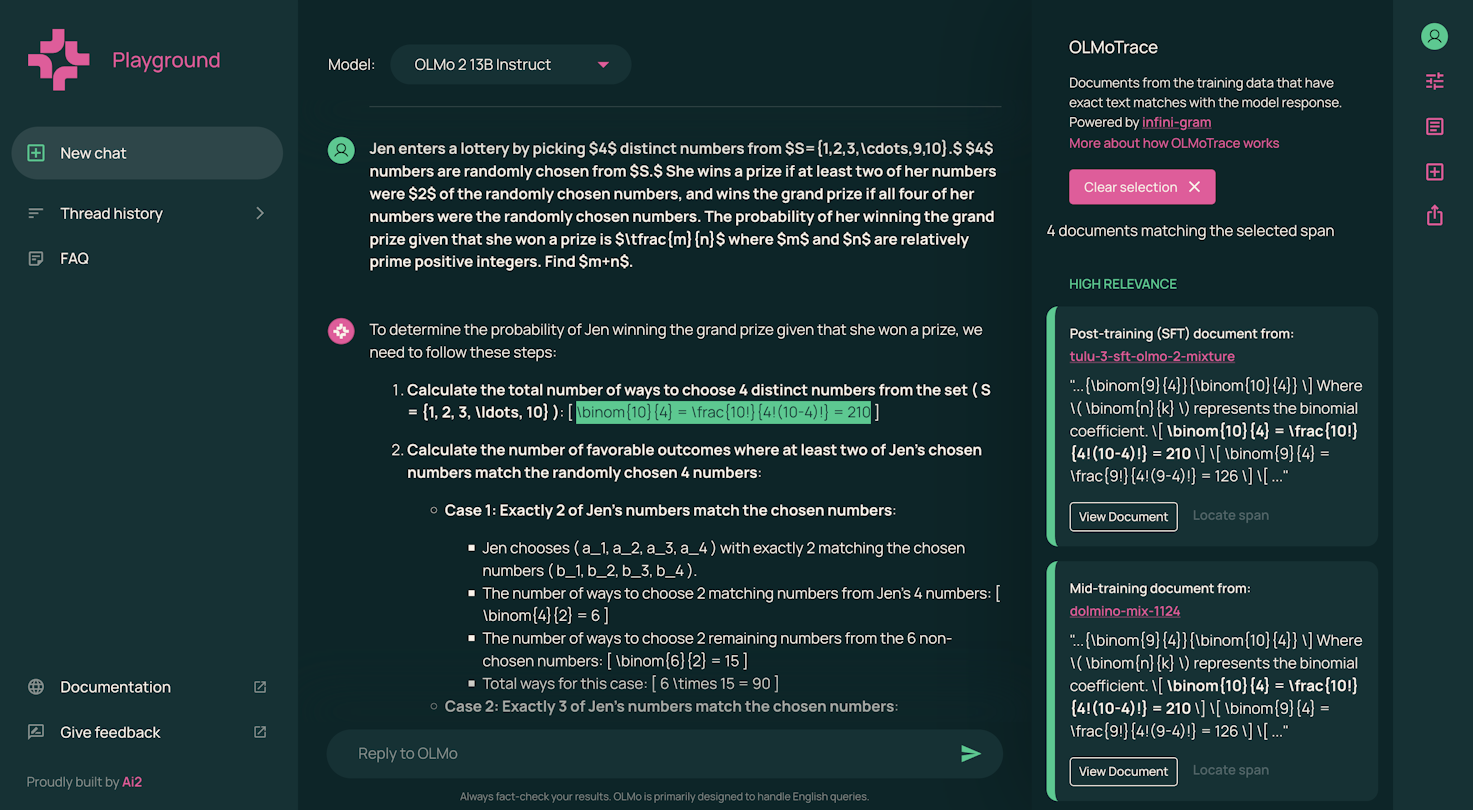Locate span in the SFT document card
This screenshot has width=1473, height=810.
tap(1231, 515)
